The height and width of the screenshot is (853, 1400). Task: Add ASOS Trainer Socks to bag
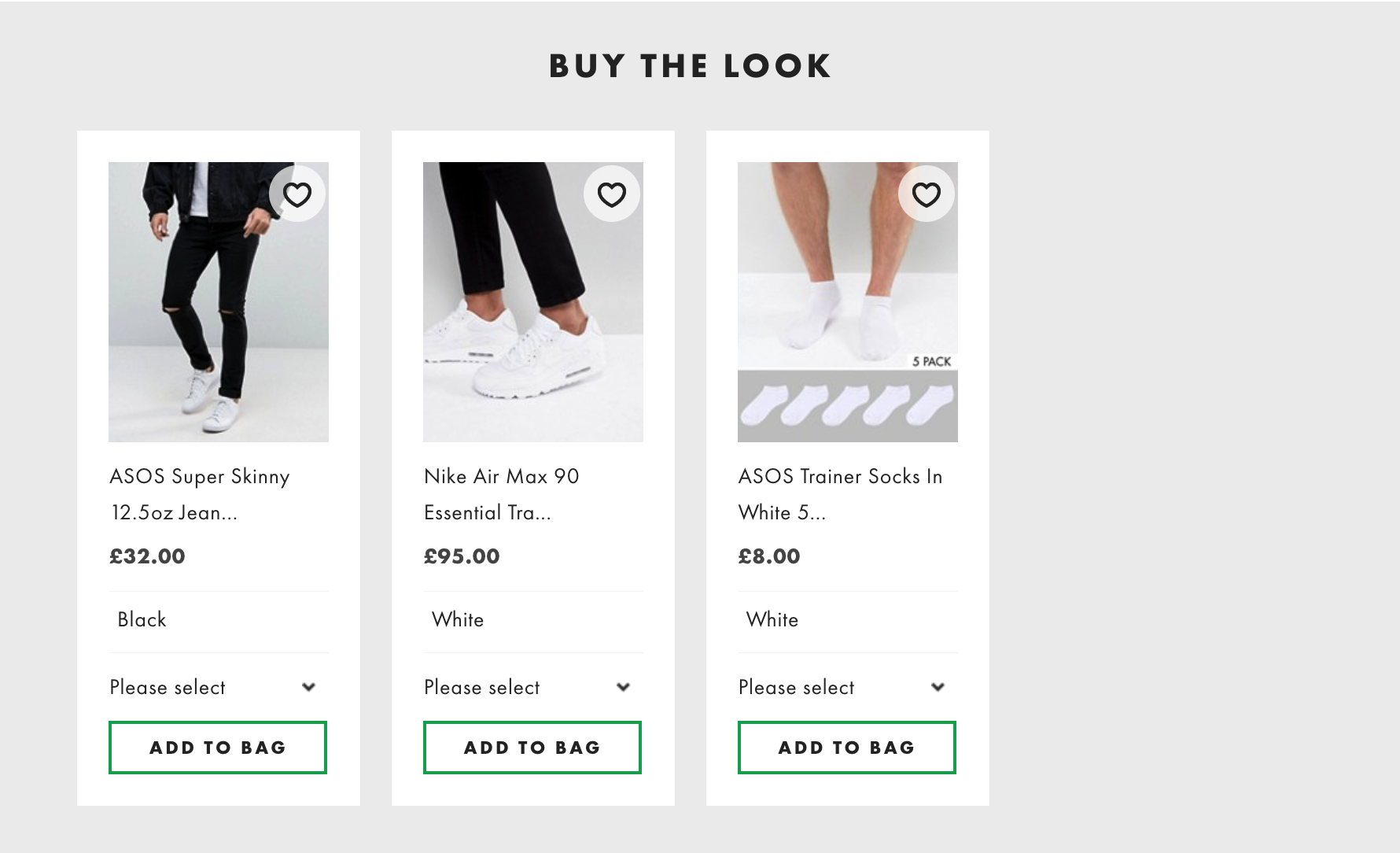click(847, 748)
